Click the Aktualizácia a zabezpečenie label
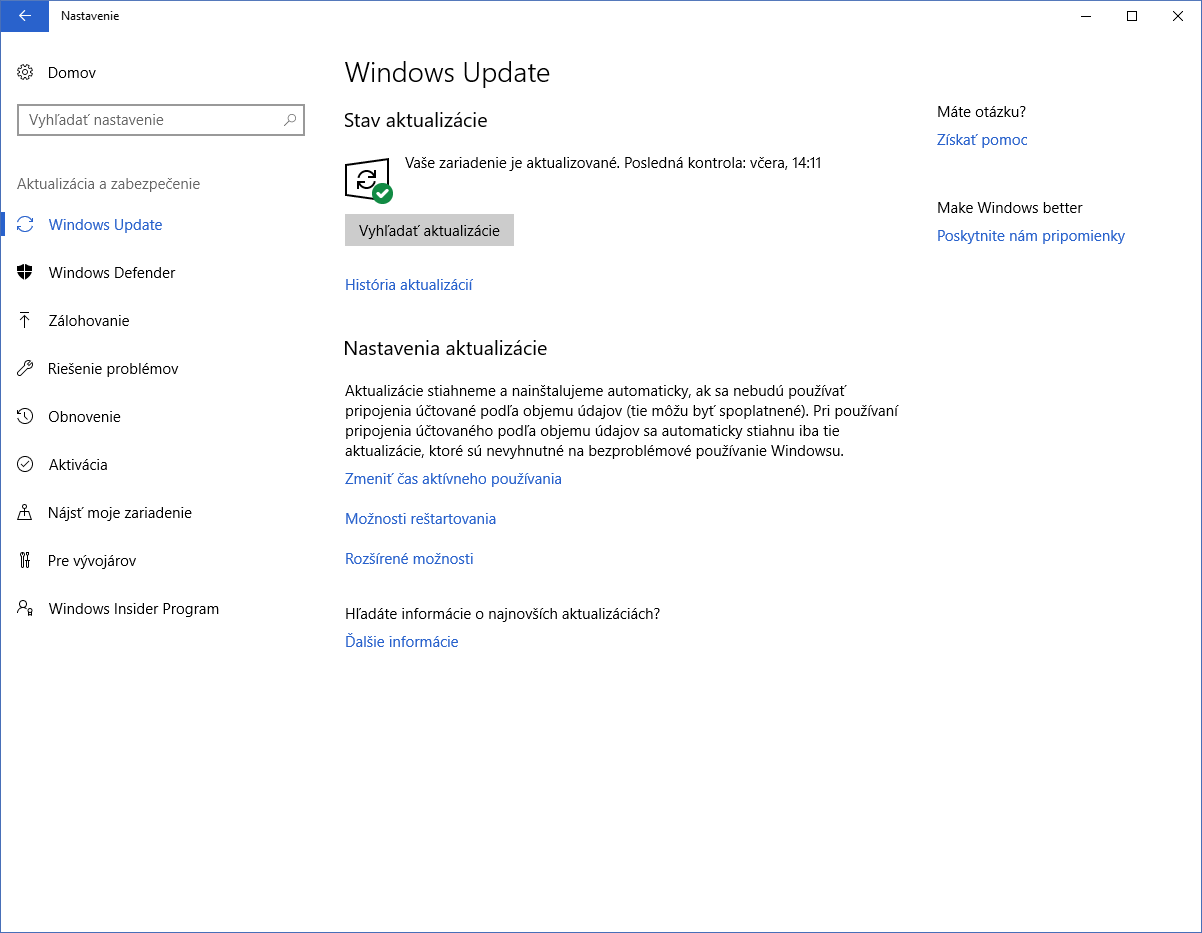 click(x=108, y=184)
